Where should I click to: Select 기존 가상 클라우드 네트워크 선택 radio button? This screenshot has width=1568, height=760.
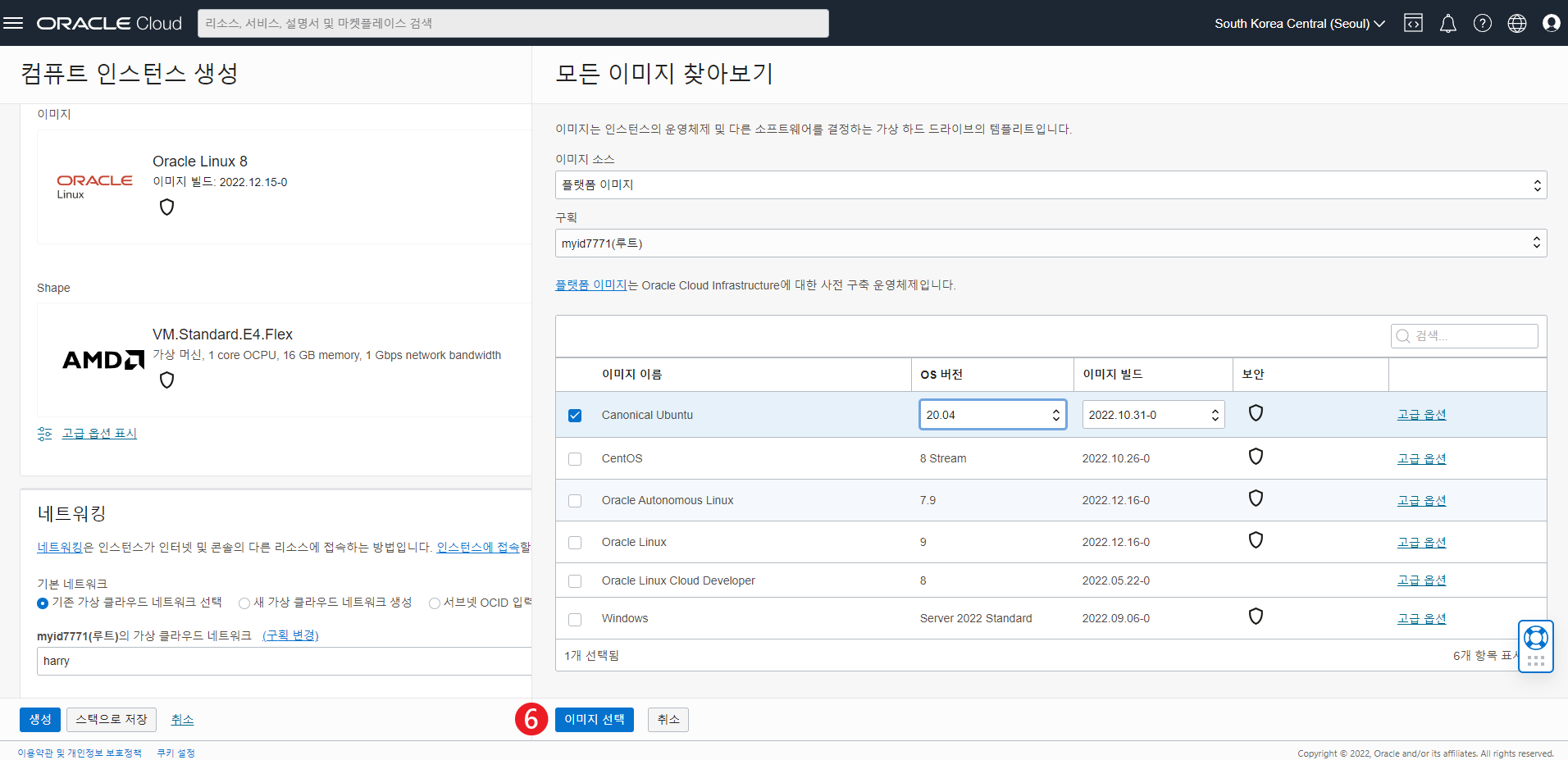tap(43, 603)
